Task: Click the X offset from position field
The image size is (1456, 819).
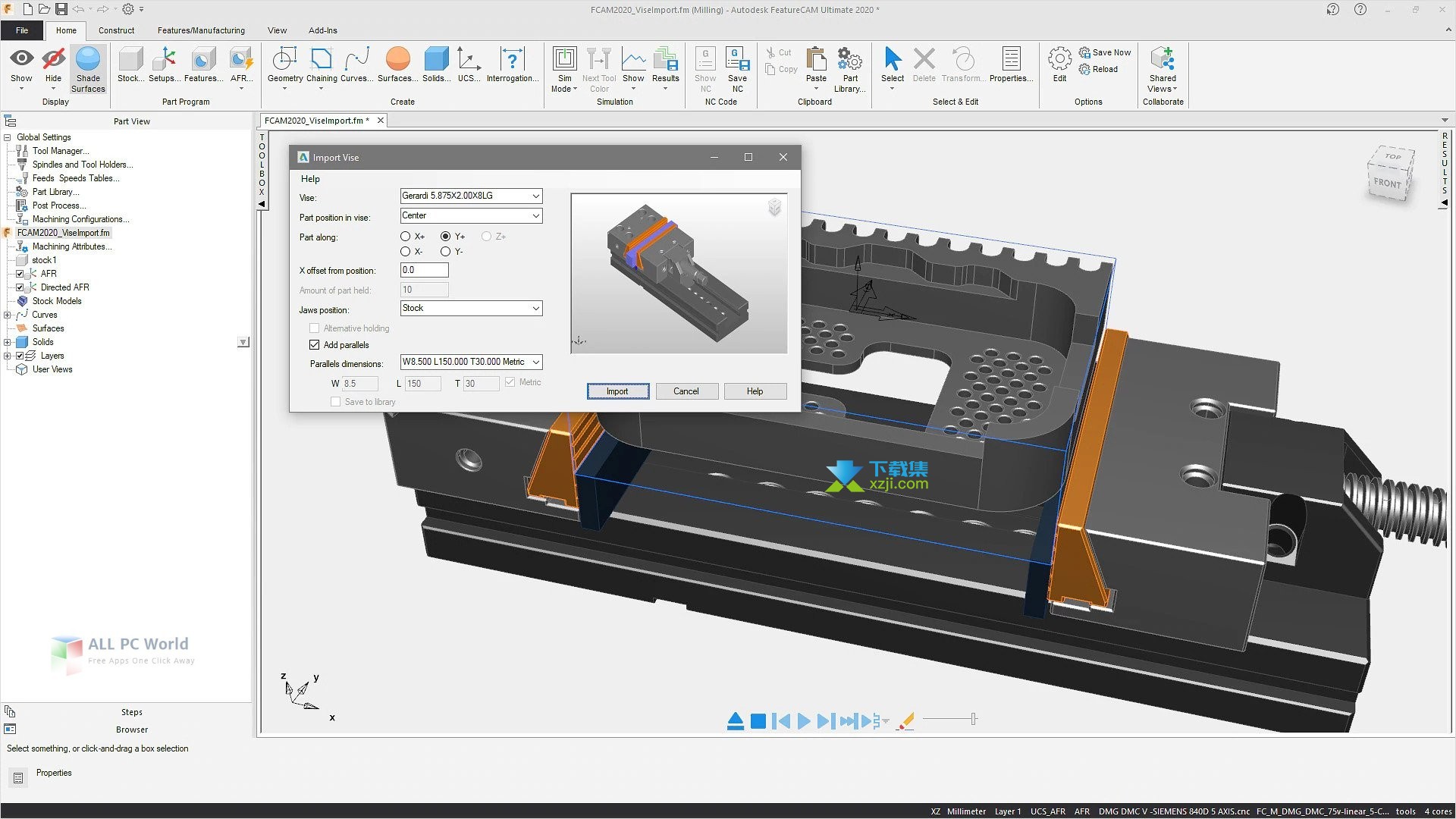Action: click(424, 270)
